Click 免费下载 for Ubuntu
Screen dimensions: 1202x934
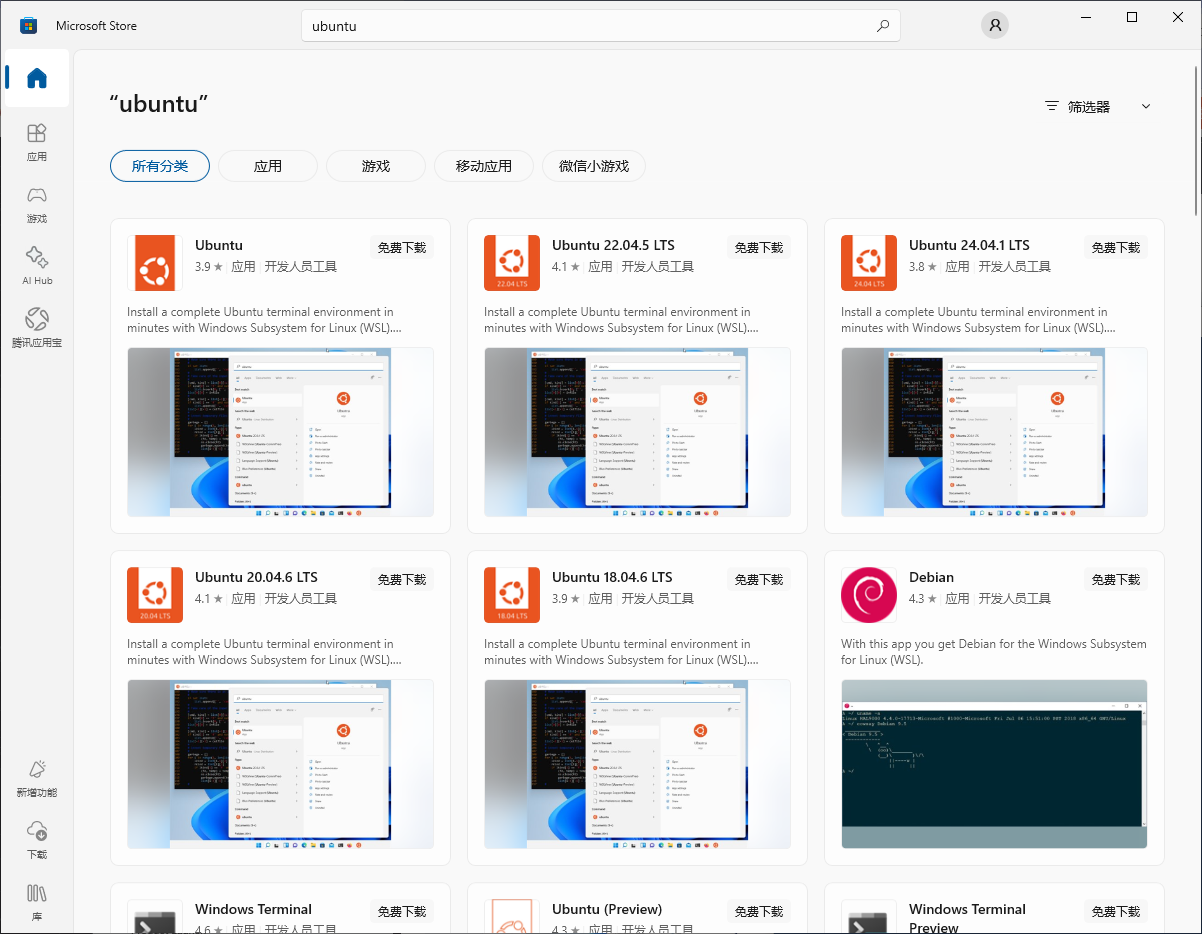tap(402, 247)
